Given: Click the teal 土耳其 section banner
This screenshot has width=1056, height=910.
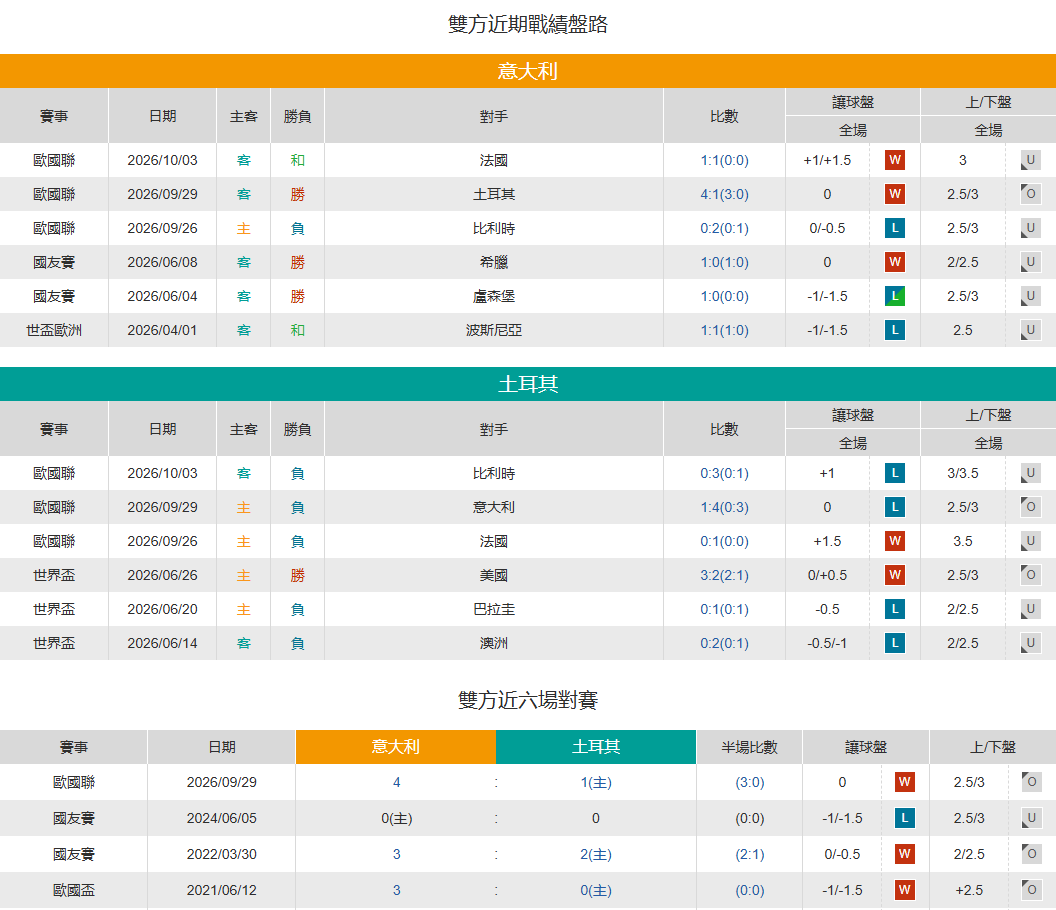Looking at the screenshot, I should pyautogui.click(x=528, y=384).
